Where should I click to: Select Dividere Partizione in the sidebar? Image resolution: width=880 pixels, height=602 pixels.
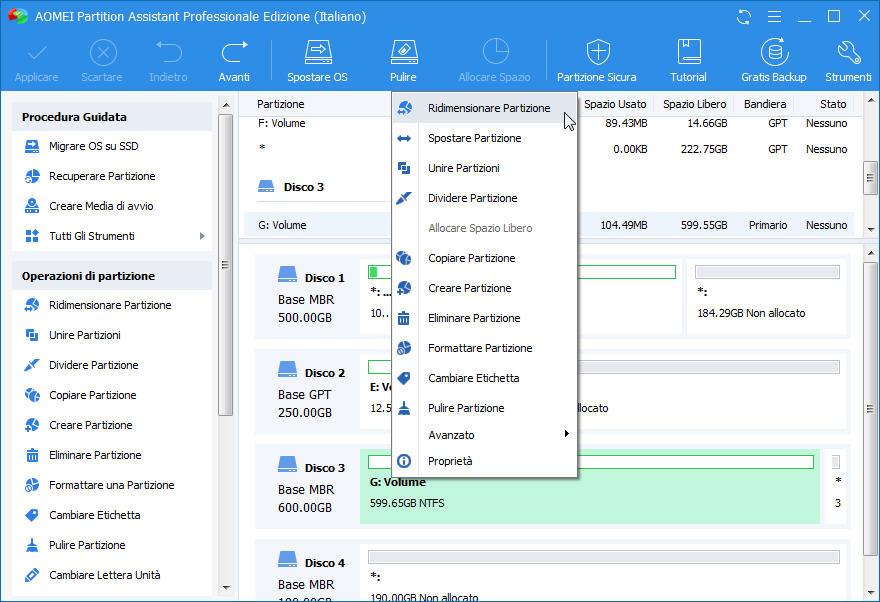[94, 365]
